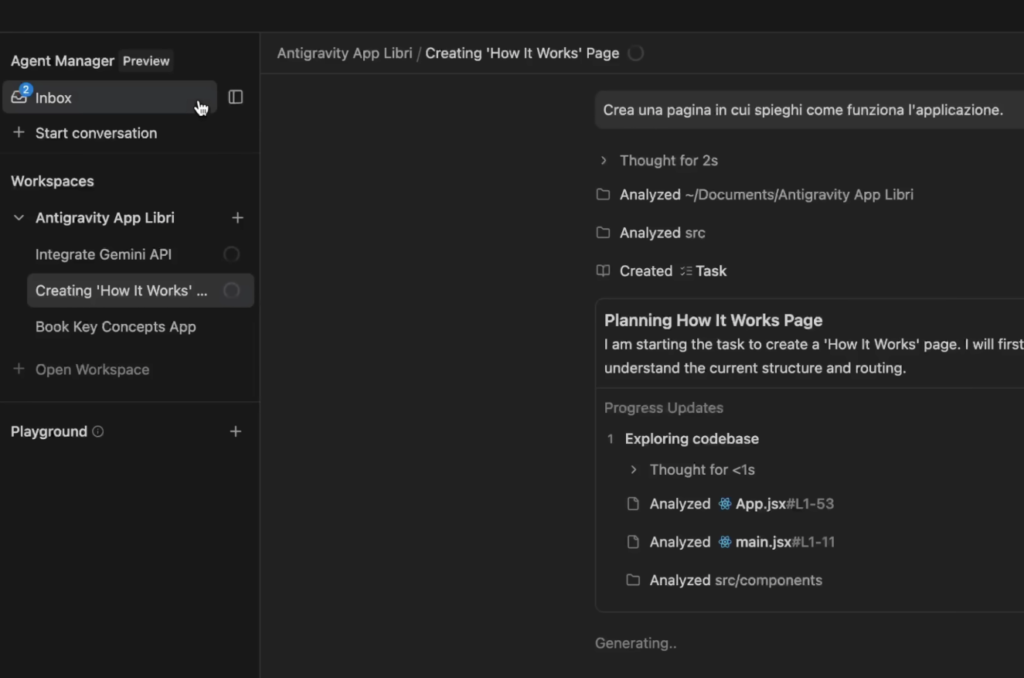1024x678 pixels.
Task: Click the spinner next to the page title
Action: (x=636, y=53)
